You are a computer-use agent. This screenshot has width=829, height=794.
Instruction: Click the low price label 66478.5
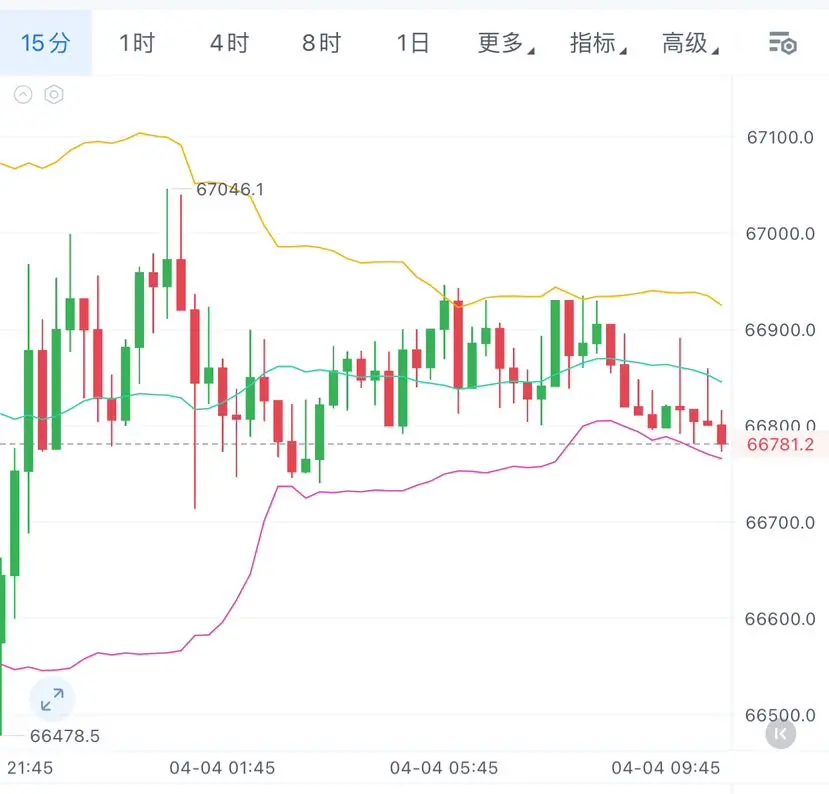click(x=65, y=736)
